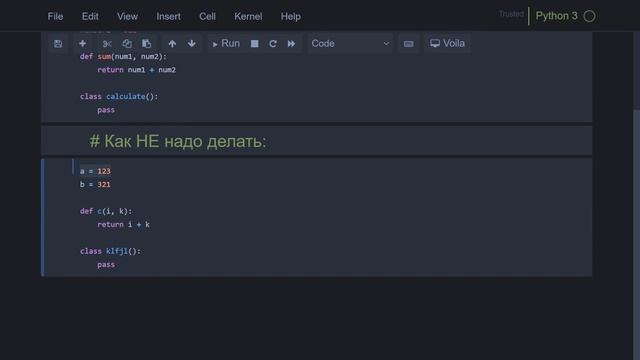Open the View menu
Image resolution: width=640 pixels, height=360 pixels.
click(127, 16)
